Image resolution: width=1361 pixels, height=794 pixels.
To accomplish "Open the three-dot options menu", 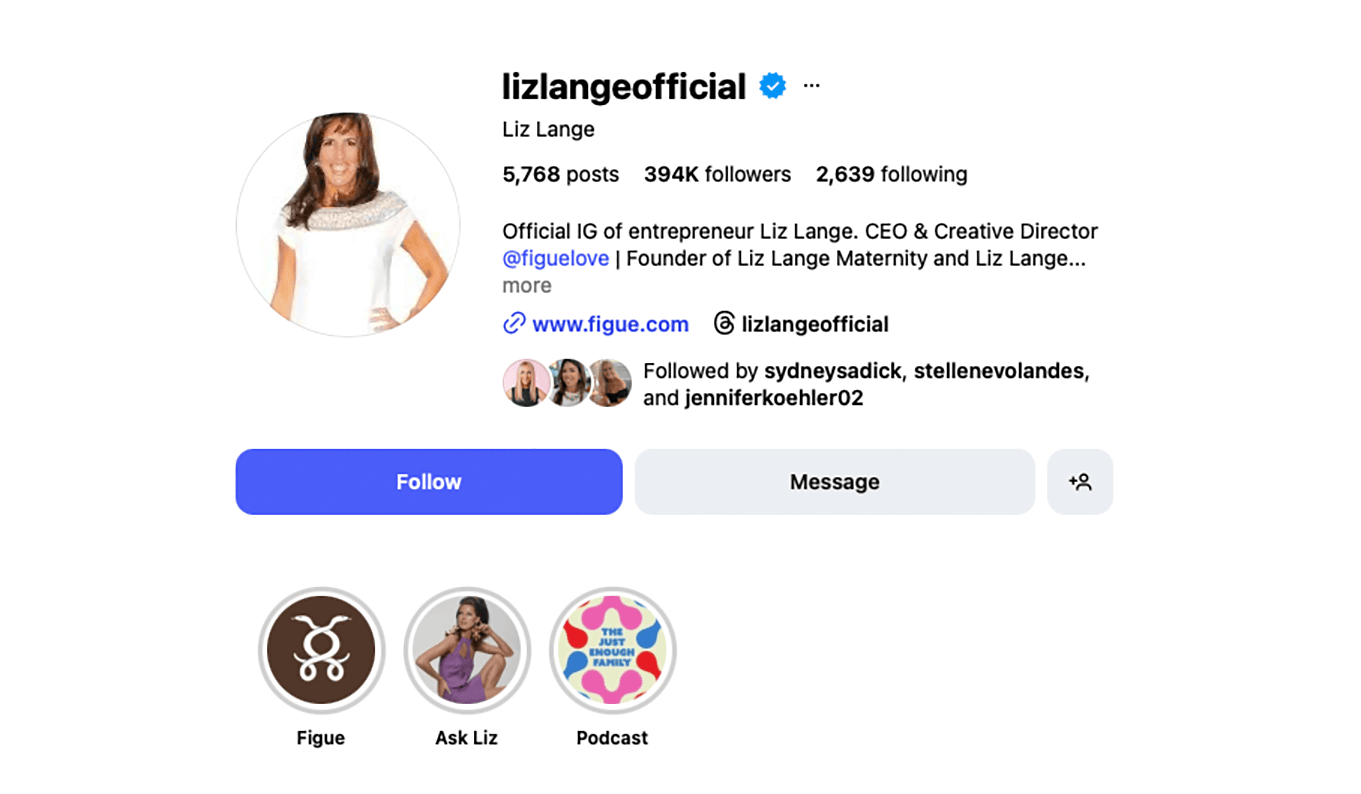I will point(811,86).
